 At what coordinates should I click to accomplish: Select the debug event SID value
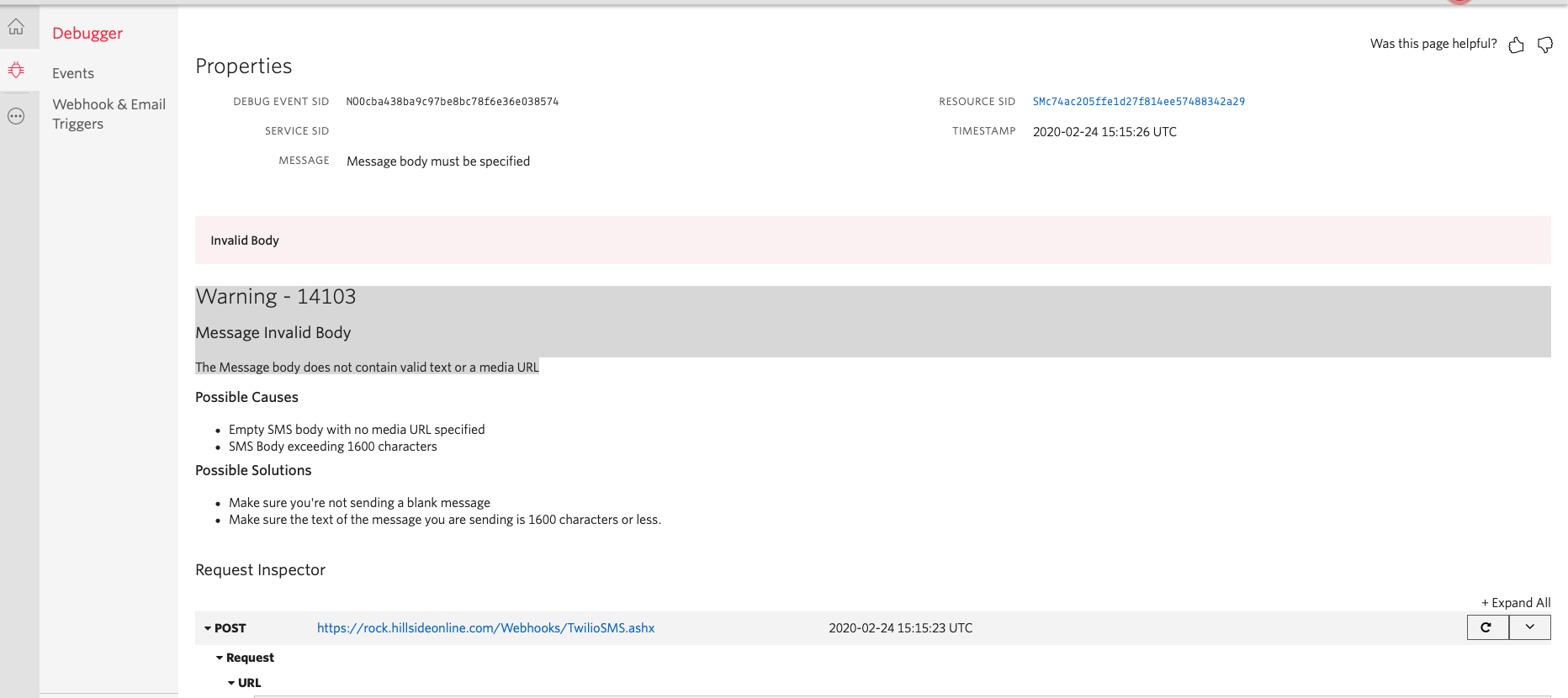coord(453,102)
